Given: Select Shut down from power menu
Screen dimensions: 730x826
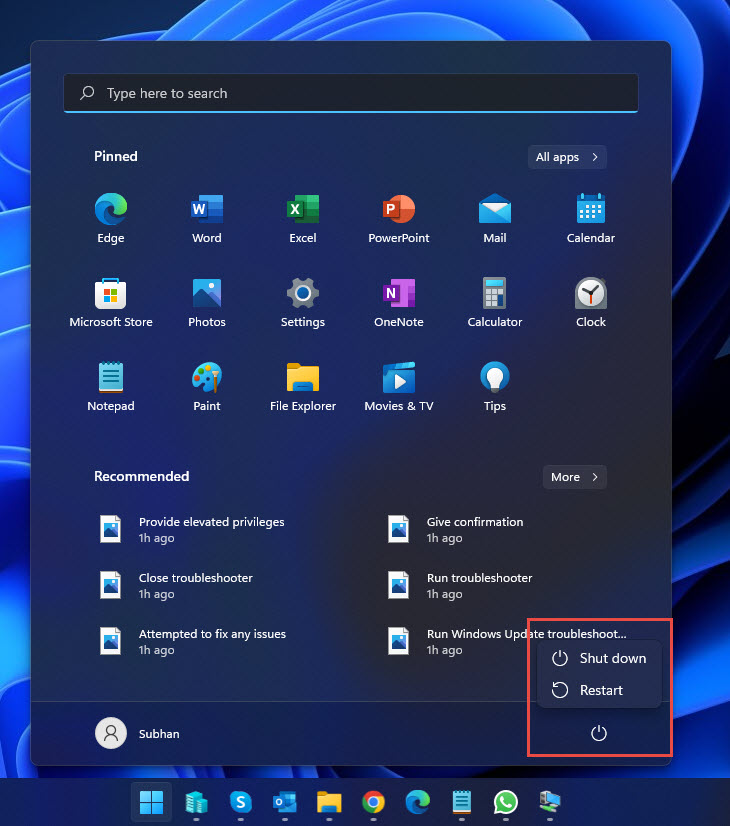Looking at the screenshot, I should [x=599, y=658].
